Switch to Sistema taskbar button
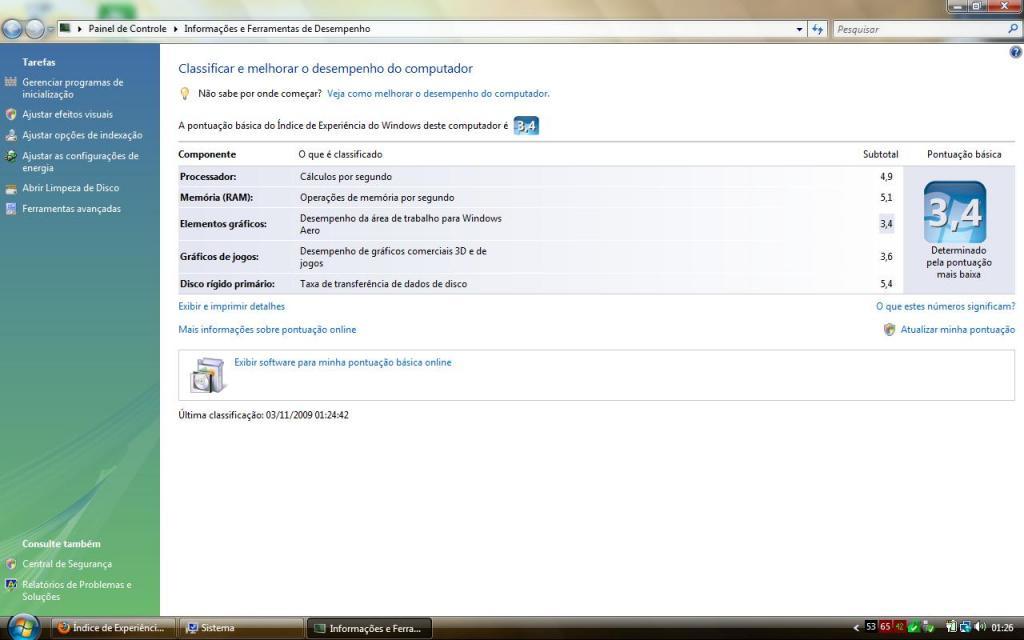 coord(242,628)
